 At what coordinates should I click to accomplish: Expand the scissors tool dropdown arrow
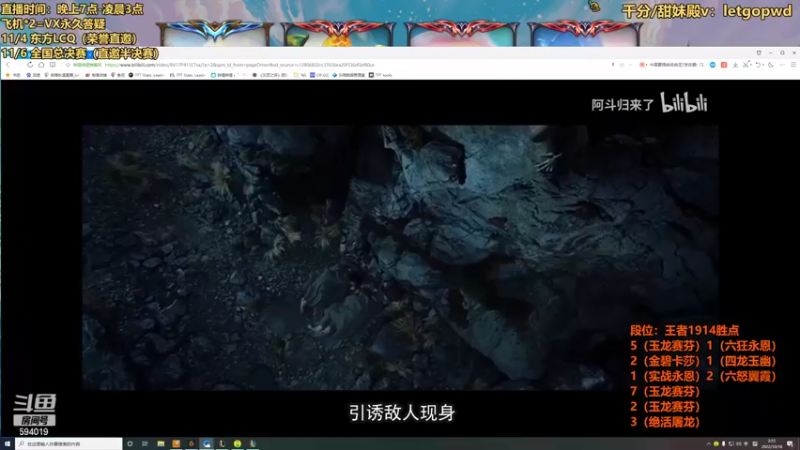click(751, 65)
